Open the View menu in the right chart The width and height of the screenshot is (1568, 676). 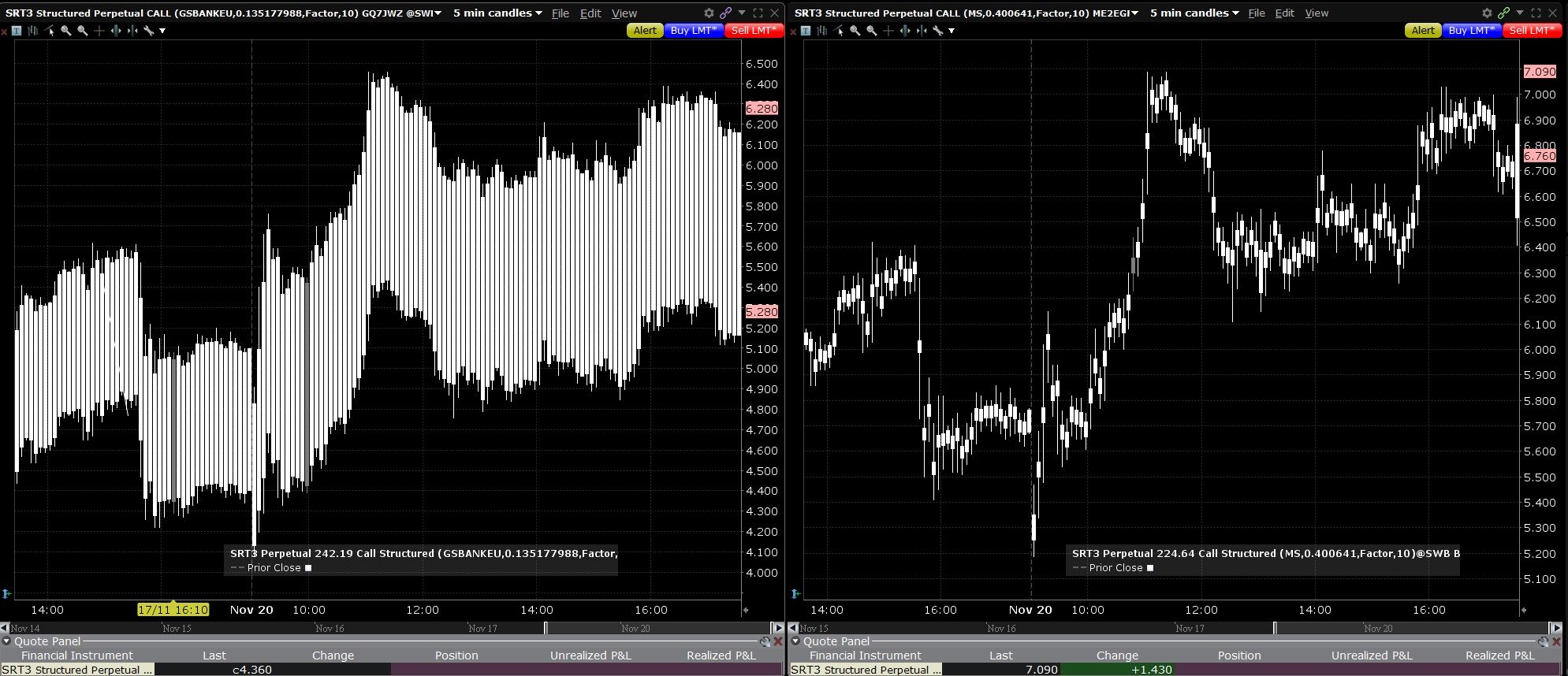pos(1317,13)
